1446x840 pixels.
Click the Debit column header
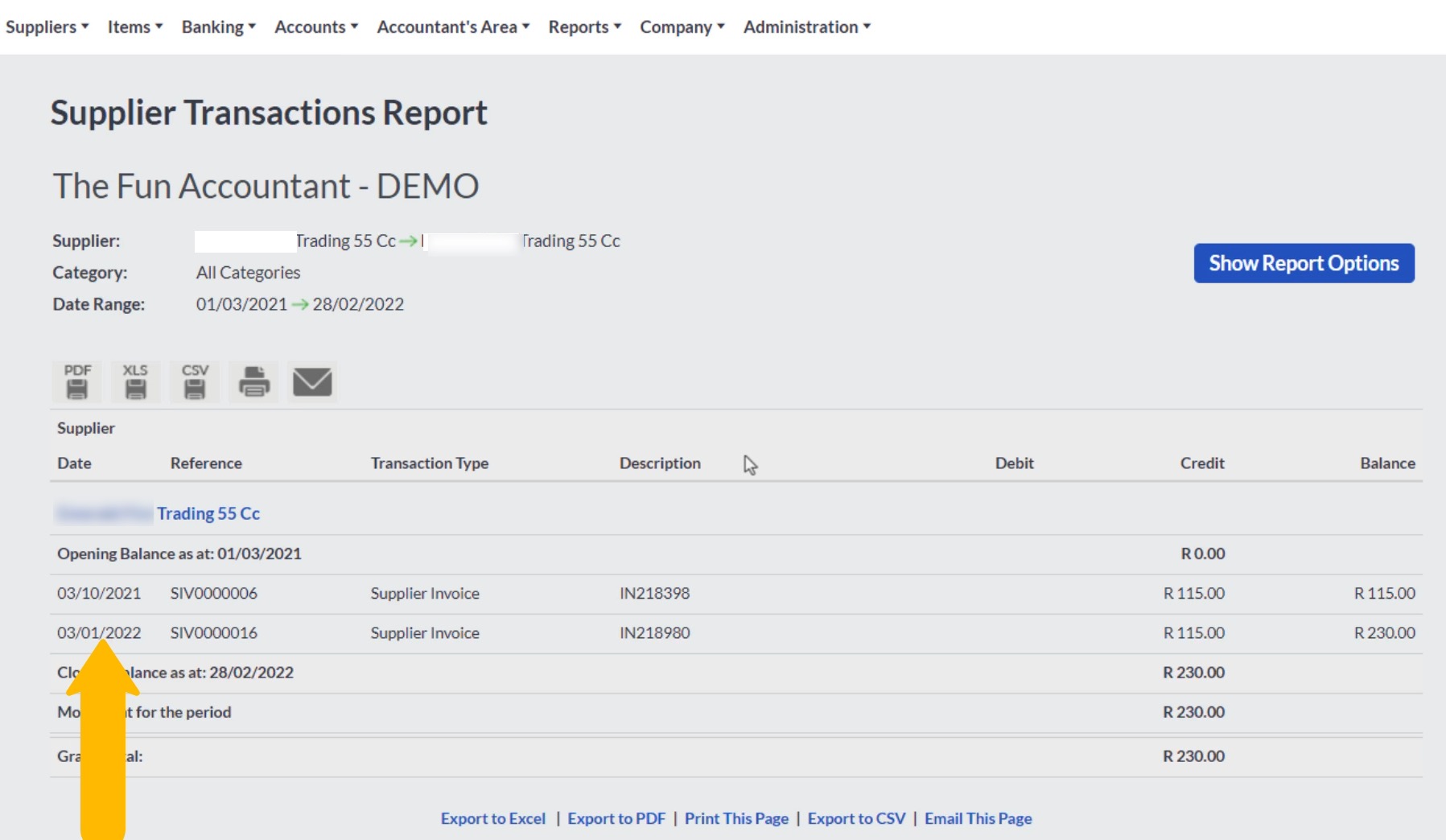coord(1014,463)
